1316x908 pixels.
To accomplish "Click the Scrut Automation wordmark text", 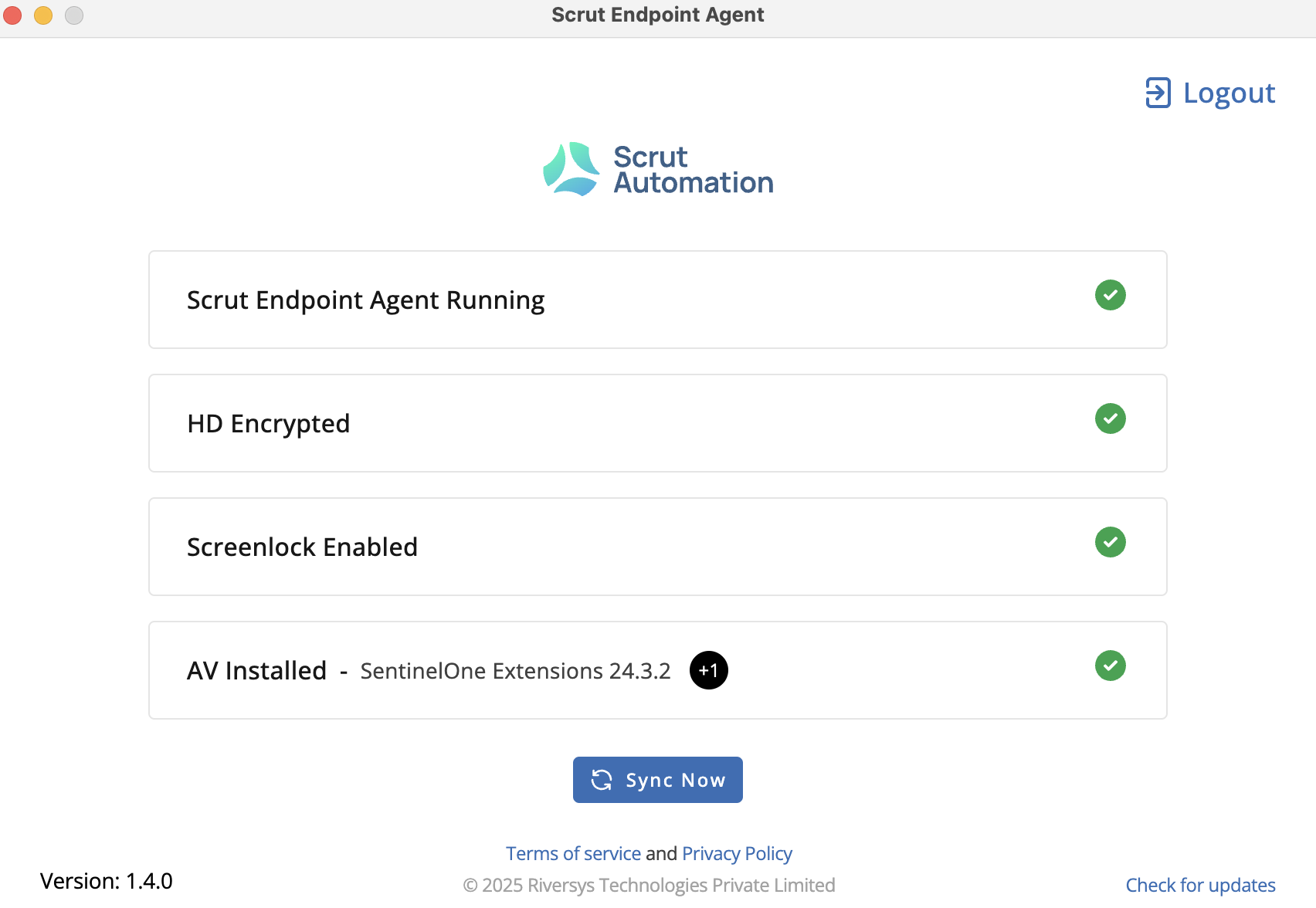I will 693,170.
